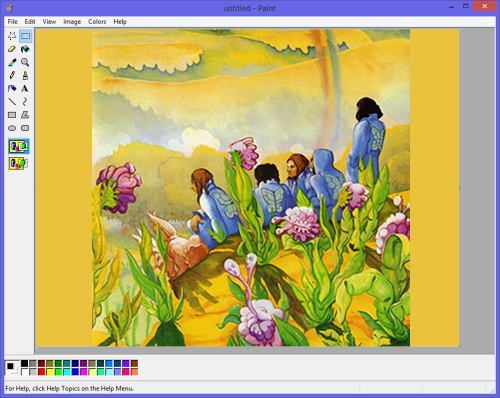
Task: Choose the olive color swatch
Action: coord(50,364)
